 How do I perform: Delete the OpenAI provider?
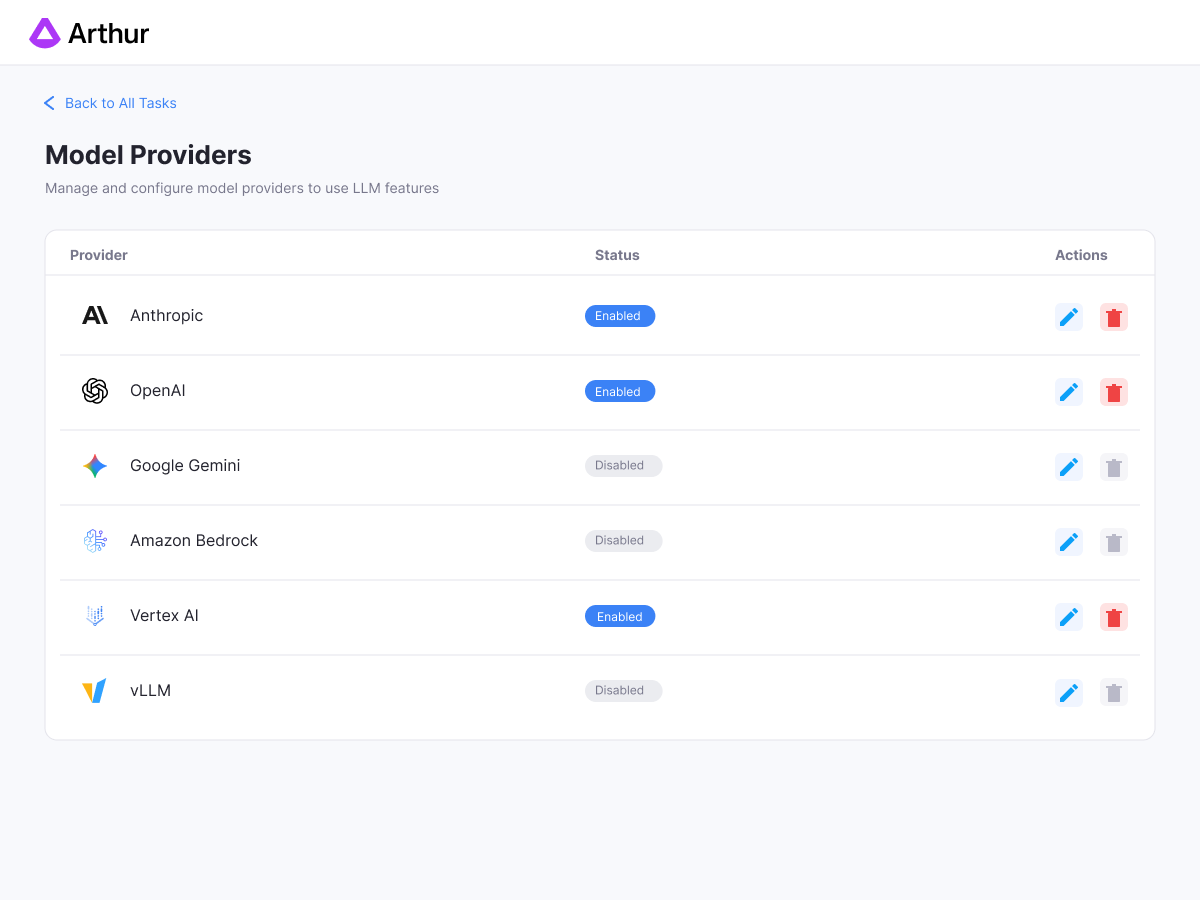[x=1113, y=391]
